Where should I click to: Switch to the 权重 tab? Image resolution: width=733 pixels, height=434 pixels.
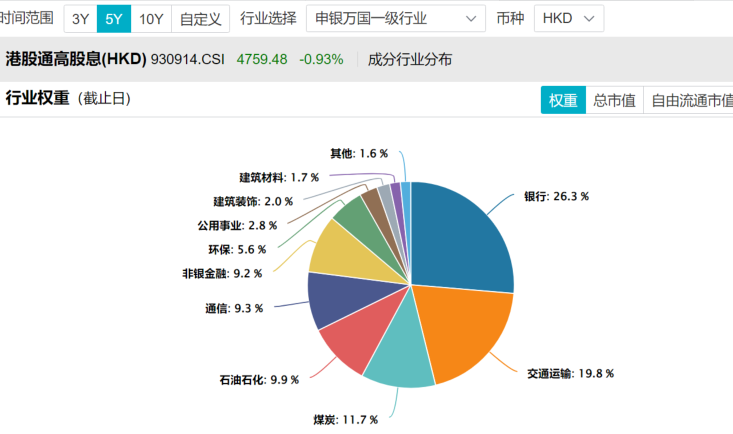tap(563, 100)
